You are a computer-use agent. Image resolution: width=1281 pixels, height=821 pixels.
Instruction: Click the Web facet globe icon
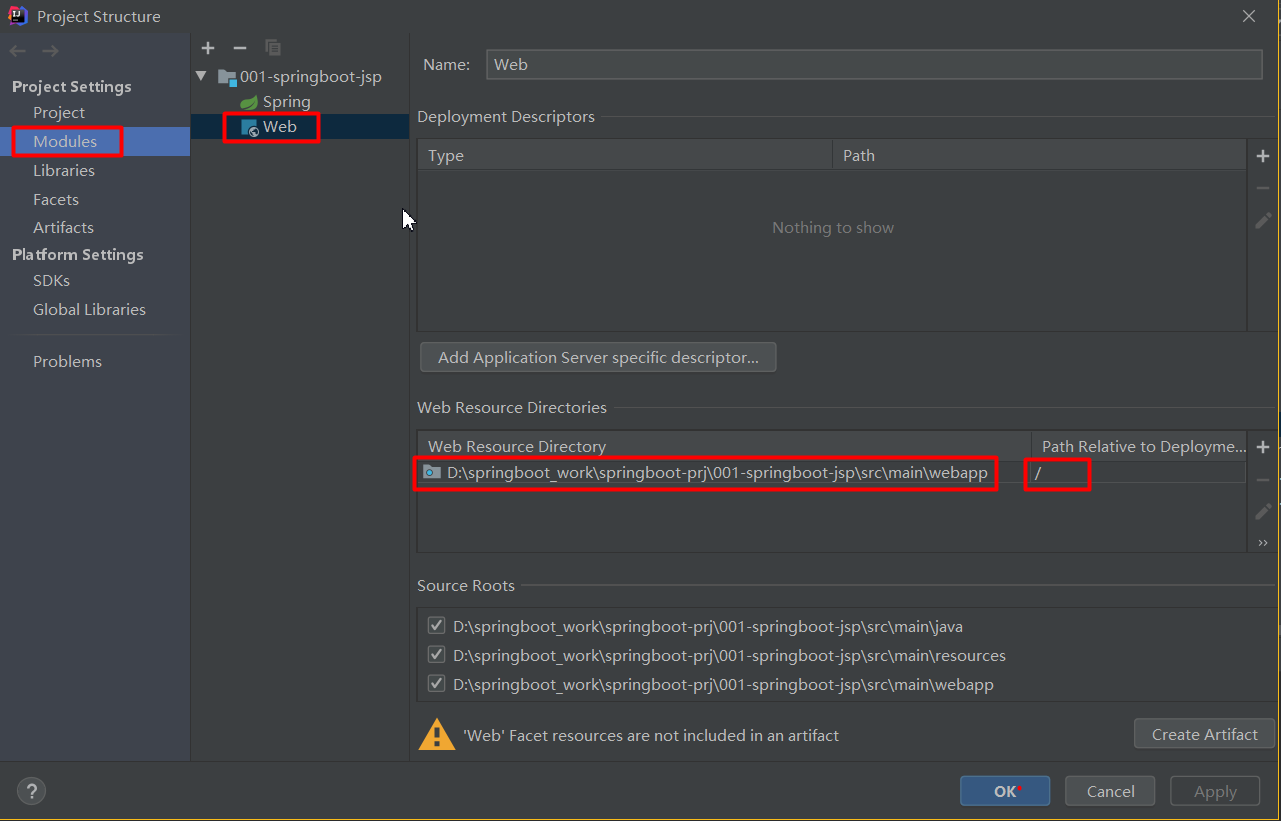[x=250, y=127]
